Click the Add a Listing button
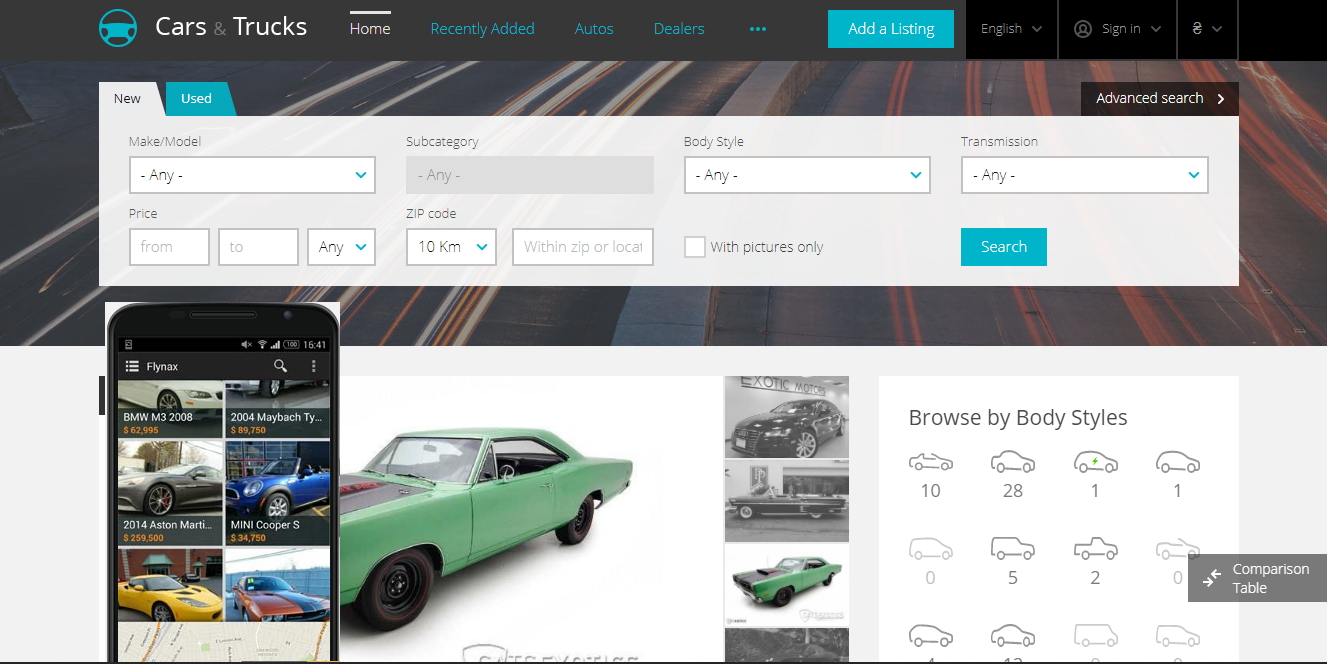The height and width of the screenshot is (664, 1327). pyautogui.click(x=890, y=29)
